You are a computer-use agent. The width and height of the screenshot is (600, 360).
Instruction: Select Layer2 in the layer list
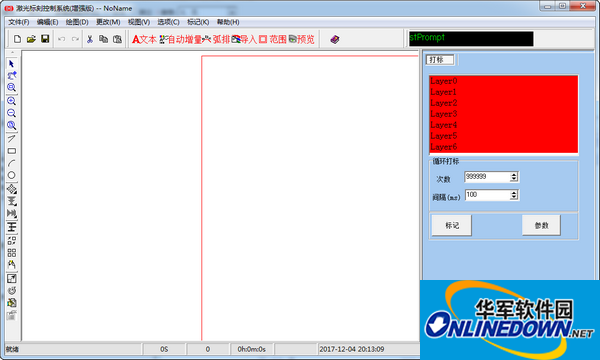click(x=504, y=103)
